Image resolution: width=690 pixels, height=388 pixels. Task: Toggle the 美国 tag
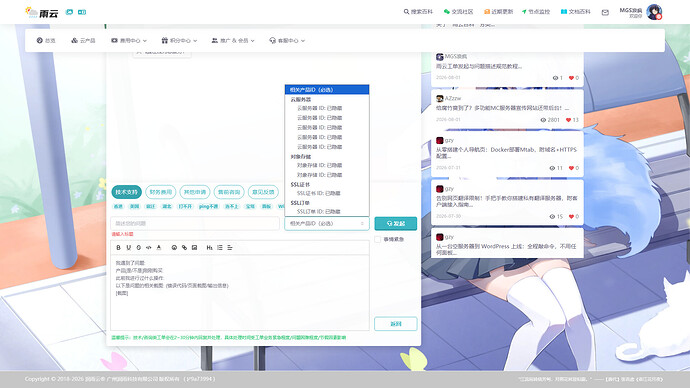point(135,206)
